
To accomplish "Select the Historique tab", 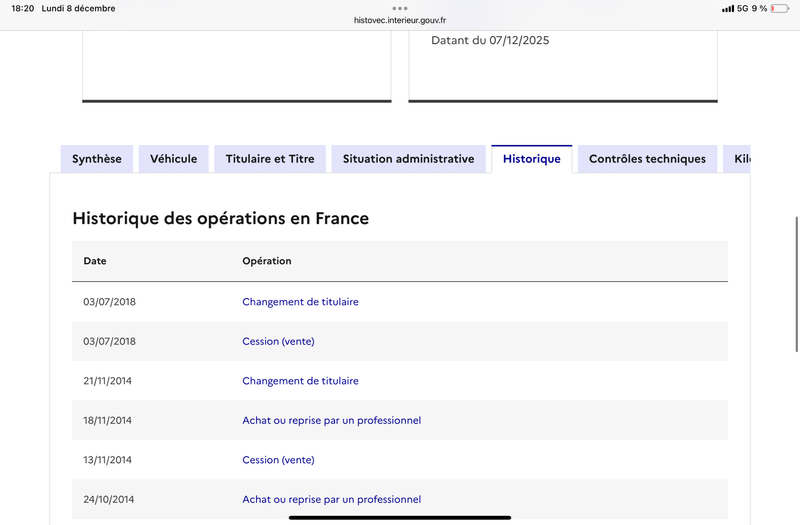I will pos(531,159).
